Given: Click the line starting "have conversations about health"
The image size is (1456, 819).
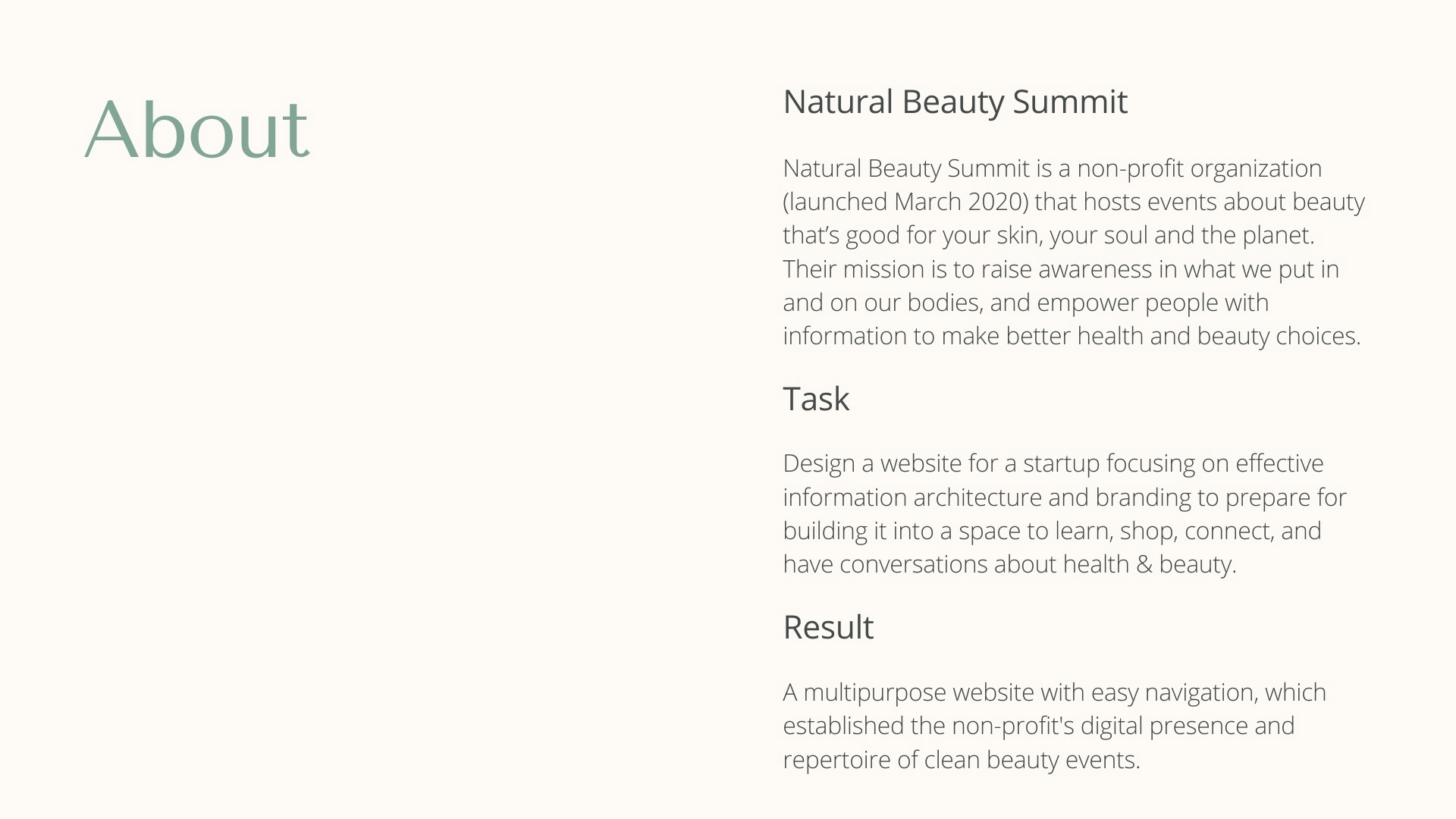Looking at the screenshot, I should [1009, 564].
